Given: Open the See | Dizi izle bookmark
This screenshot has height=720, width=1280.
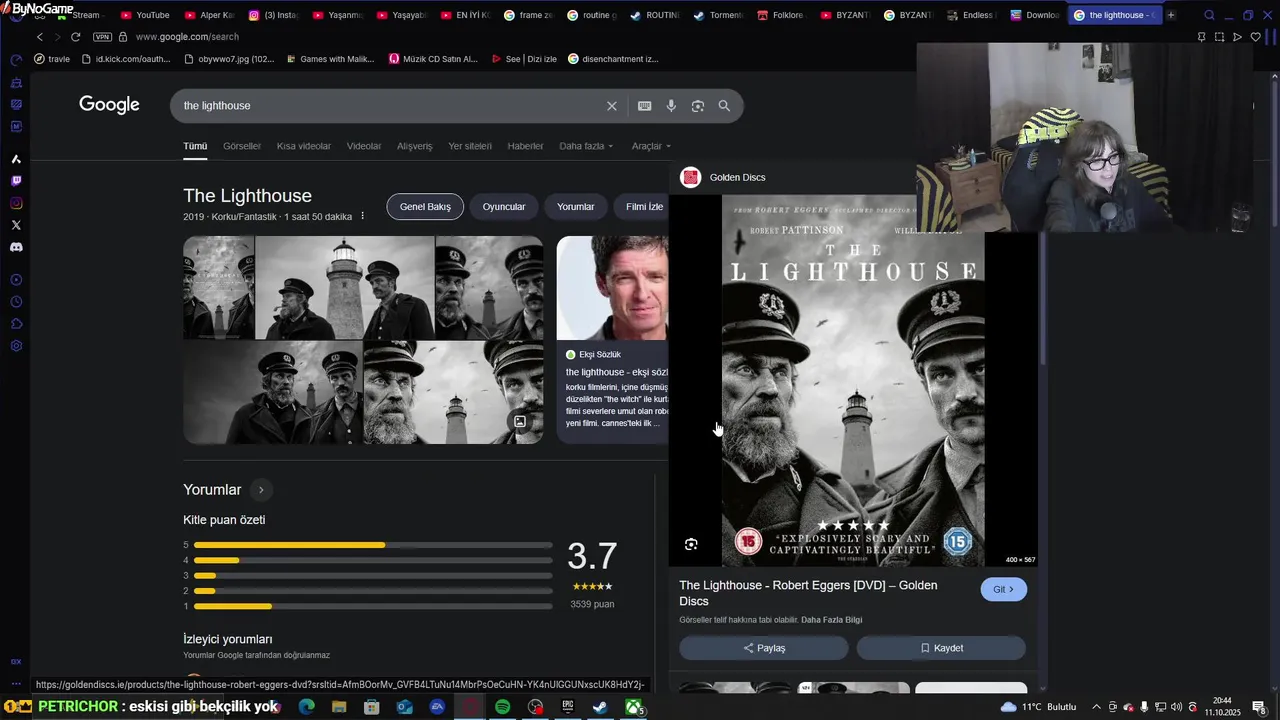Looking at the screenshot, I should pos(524,59).
